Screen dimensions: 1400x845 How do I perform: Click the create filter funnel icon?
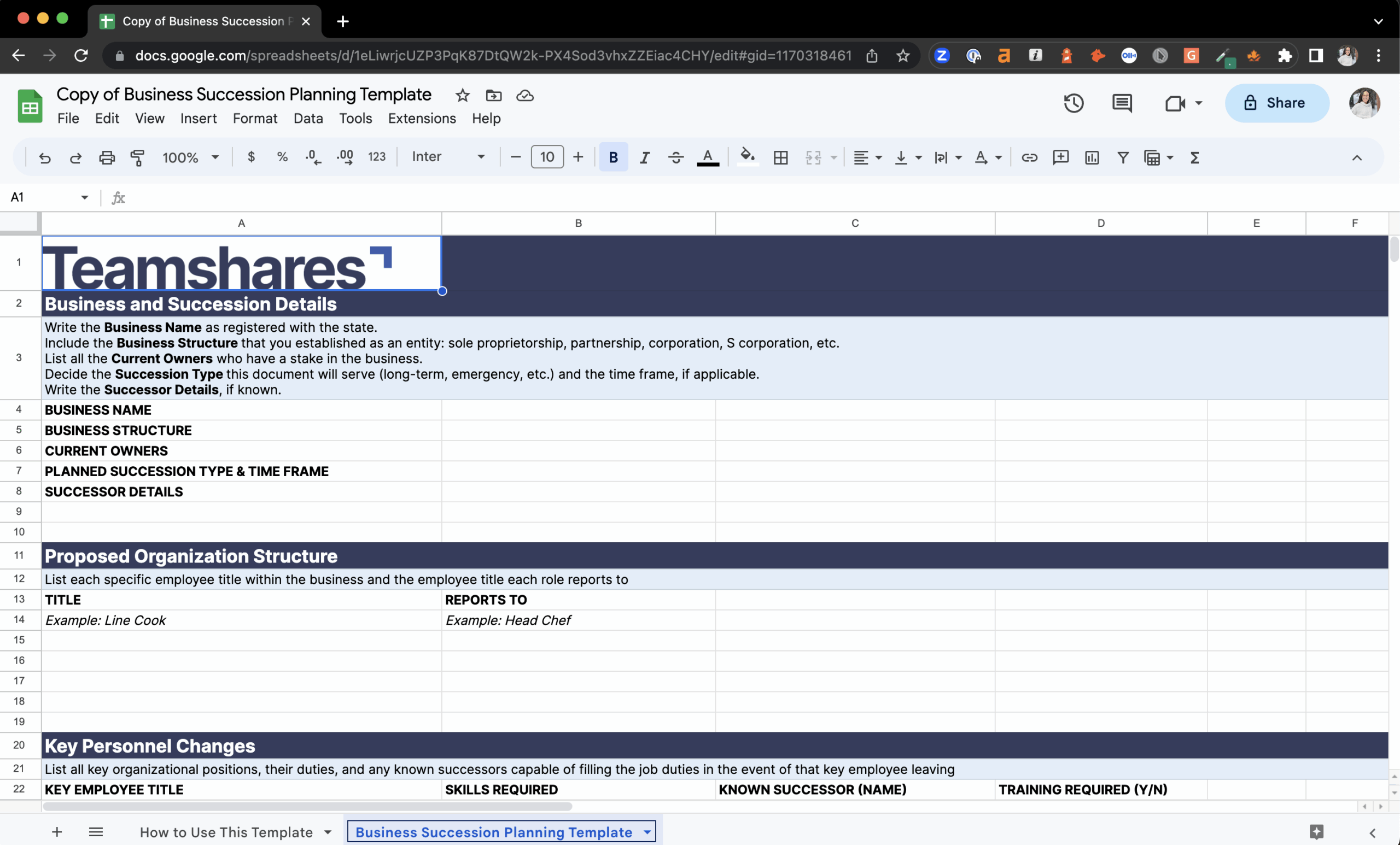pyautogui.click(x=1123, y=157)
